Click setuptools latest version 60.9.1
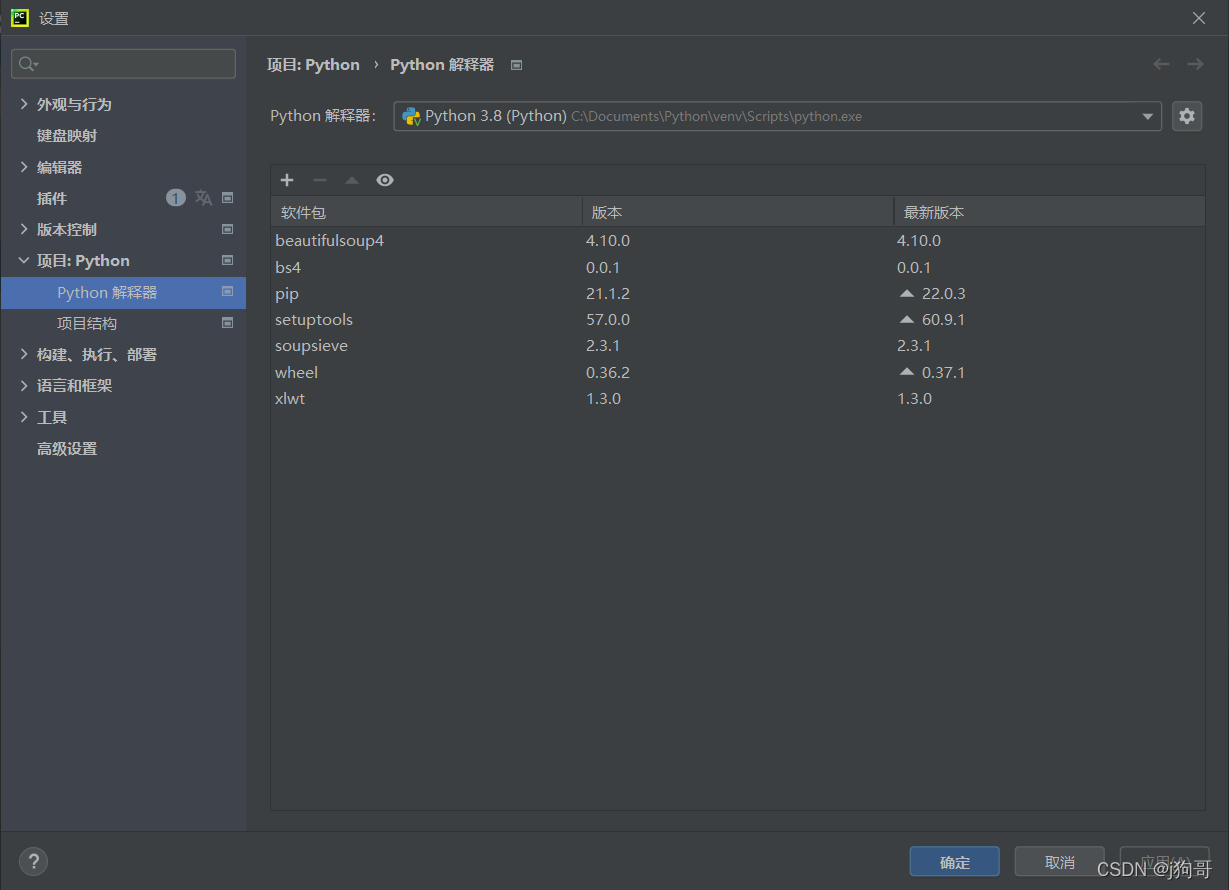The width and height of the screenshot is (1229, 890). tap(943, 319)
